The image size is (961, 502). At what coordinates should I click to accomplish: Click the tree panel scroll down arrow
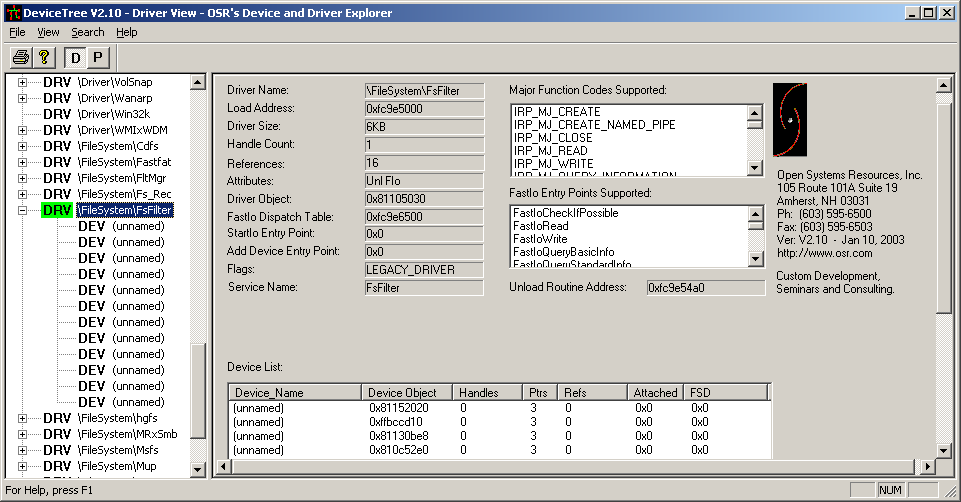click(198, 470)
